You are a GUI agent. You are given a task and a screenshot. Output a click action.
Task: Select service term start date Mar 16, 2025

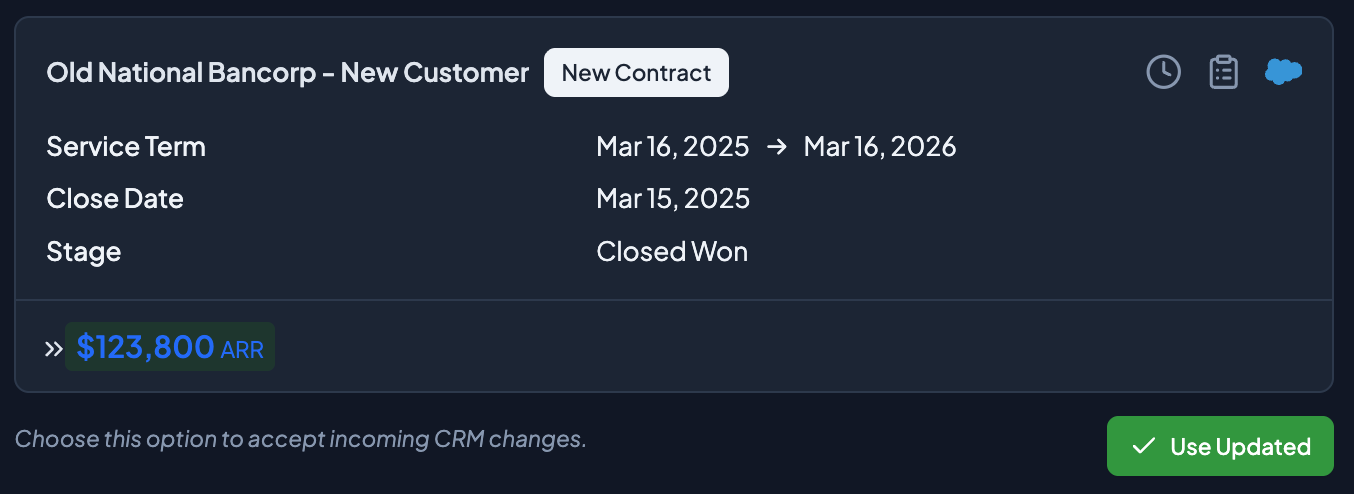tap(672, 147)
